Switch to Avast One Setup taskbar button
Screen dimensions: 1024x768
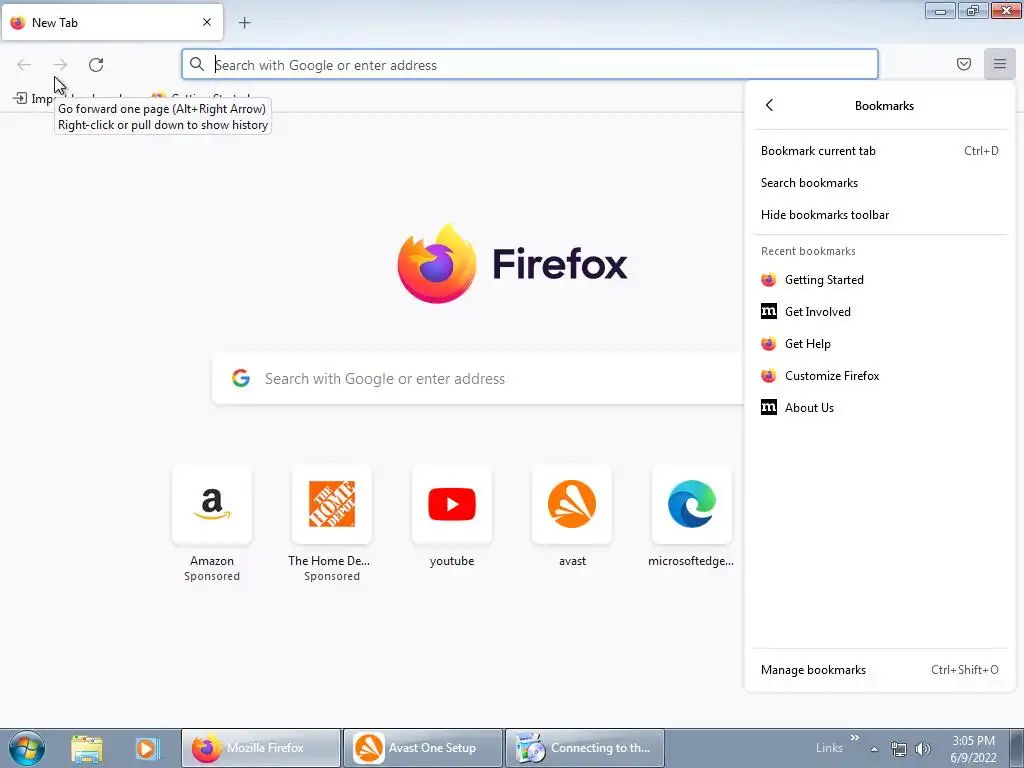coord(423,748)
